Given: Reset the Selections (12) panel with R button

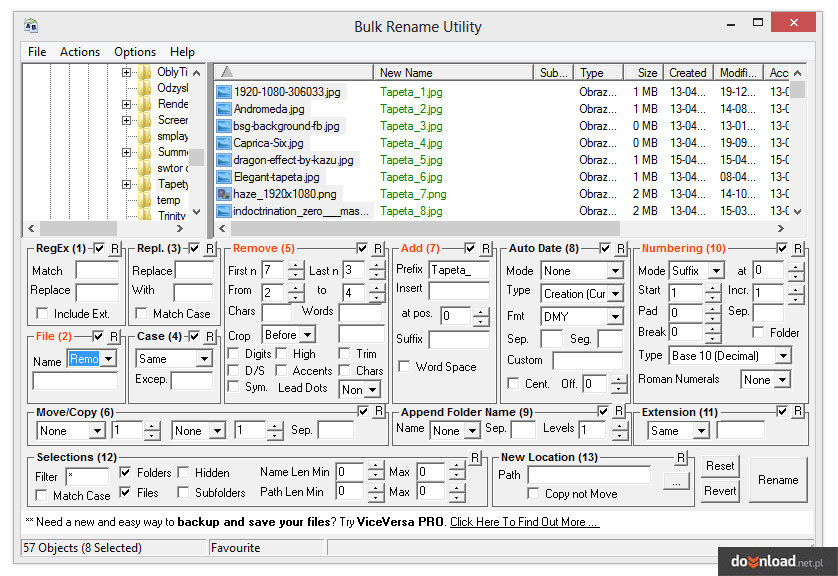Looking at the screenshot, I should pos(475,457).
